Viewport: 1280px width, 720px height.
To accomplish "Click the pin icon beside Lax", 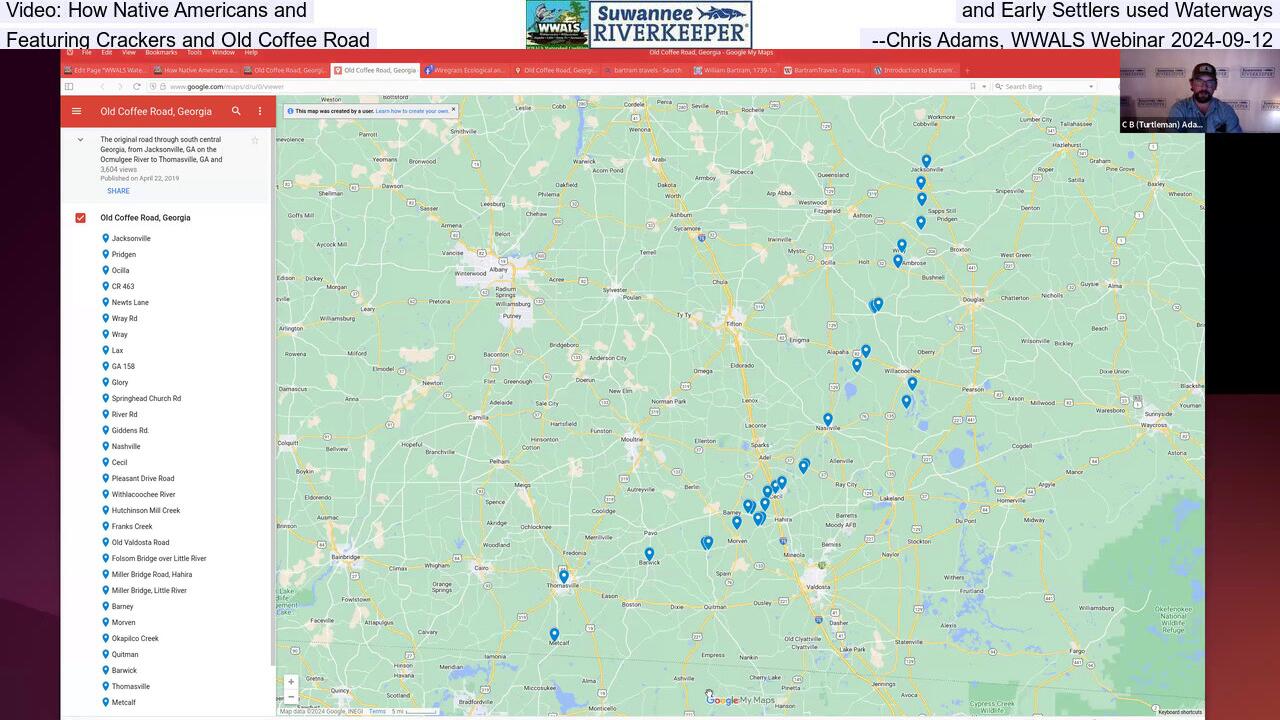I will (105, 350).
